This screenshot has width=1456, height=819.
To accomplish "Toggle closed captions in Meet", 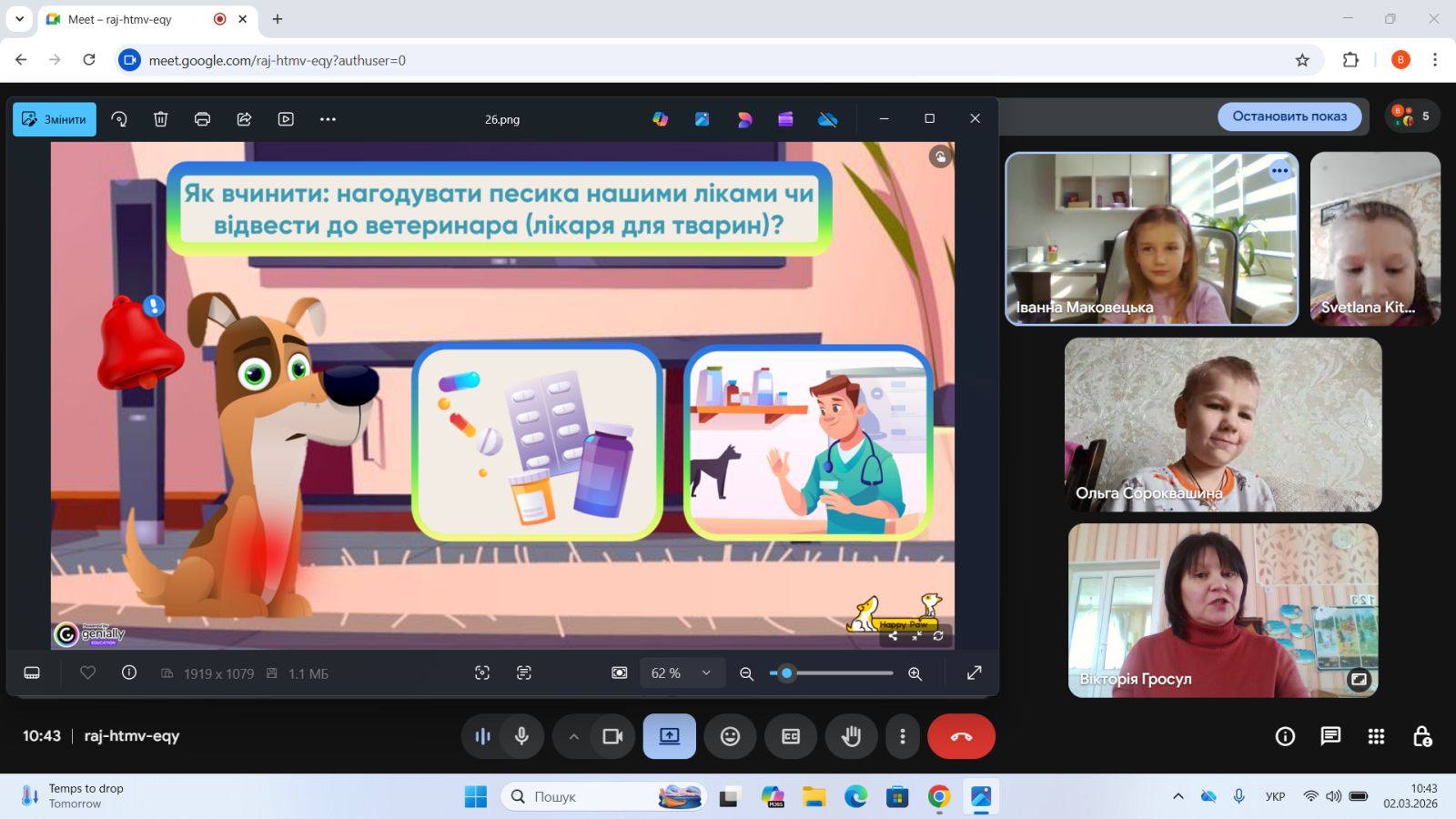I will 791,736.
